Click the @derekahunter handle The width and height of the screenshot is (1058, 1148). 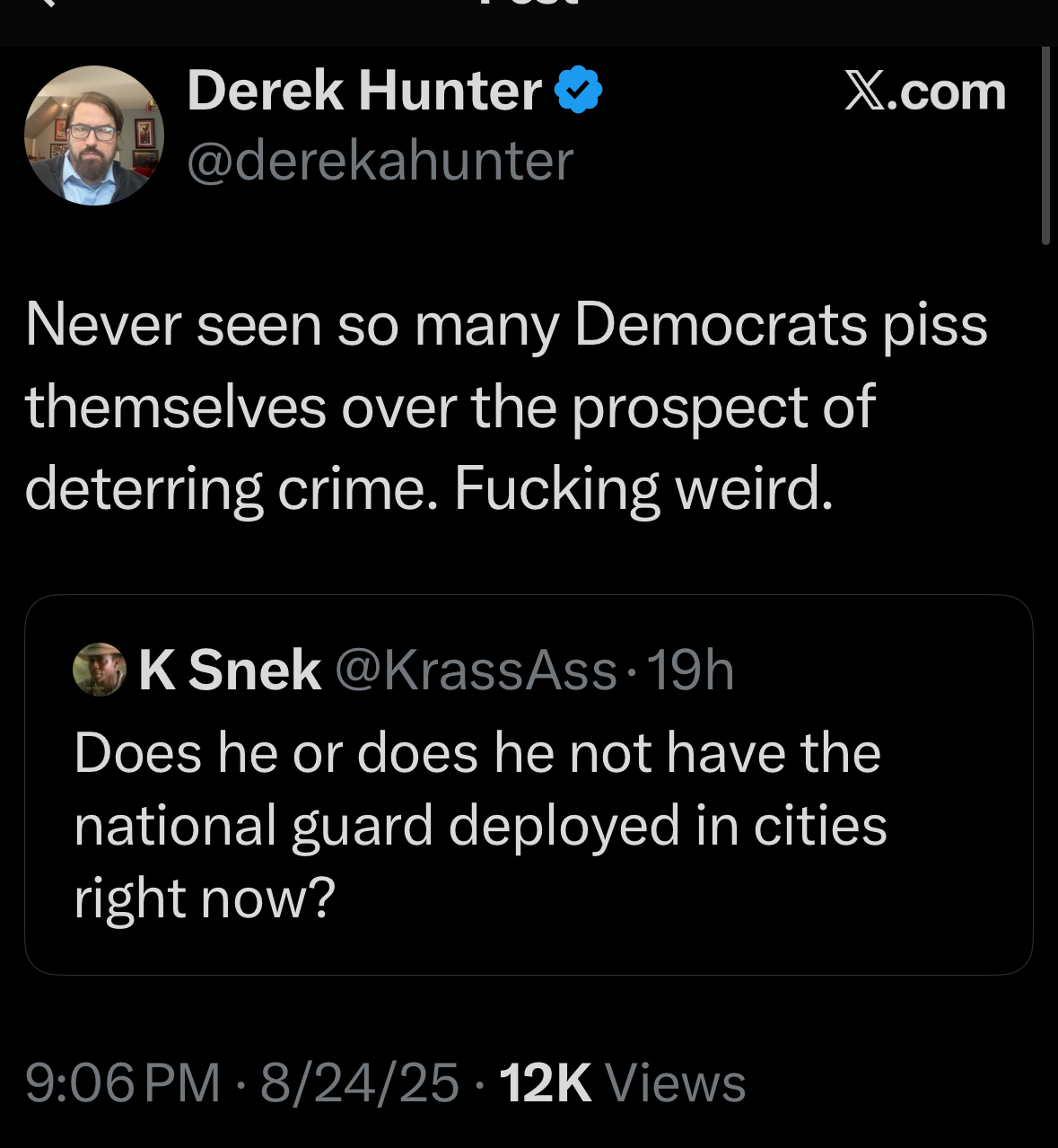[380, 161]
